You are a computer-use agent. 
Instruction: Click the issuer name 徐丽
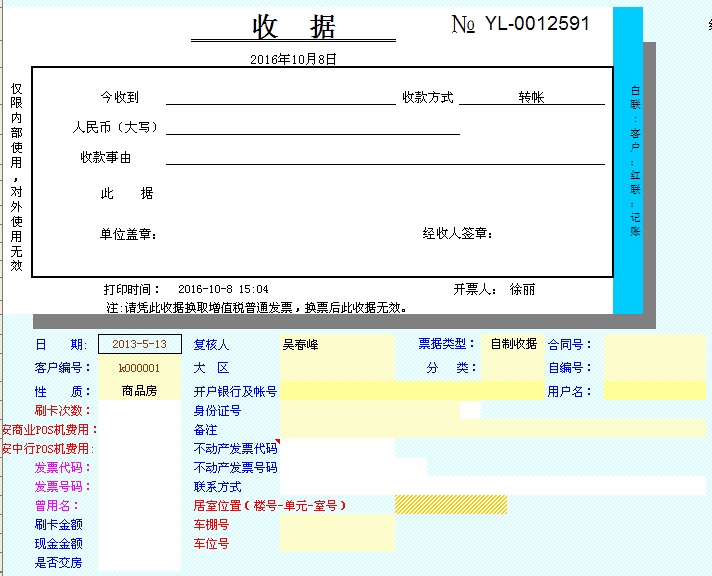[x=522, y=289]
